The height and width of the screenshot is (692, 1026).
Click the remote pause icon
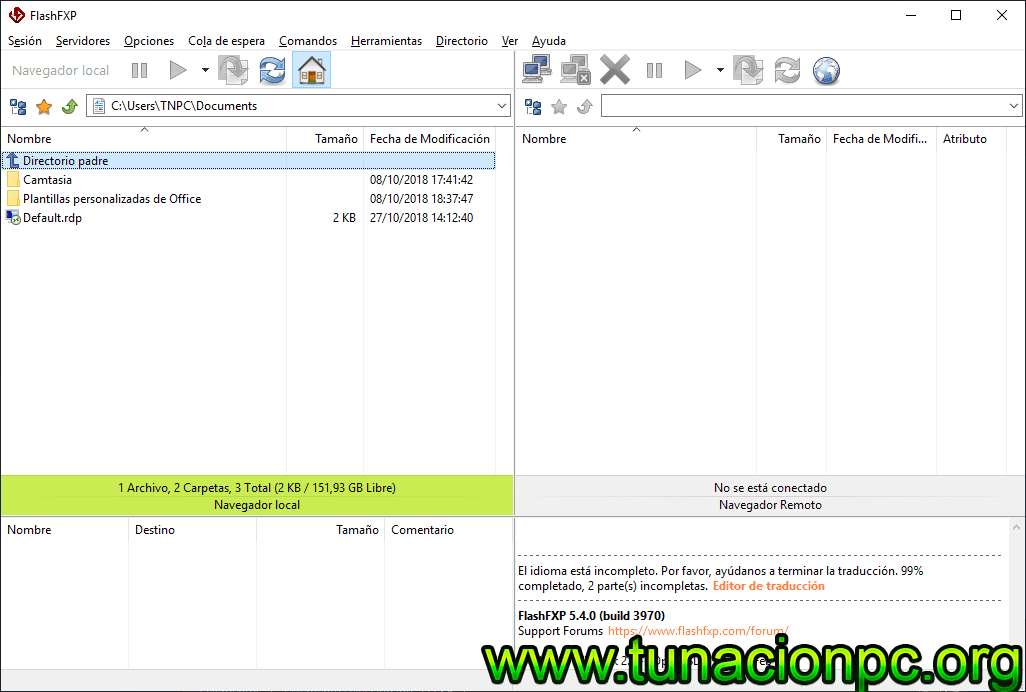coord(654,70)
